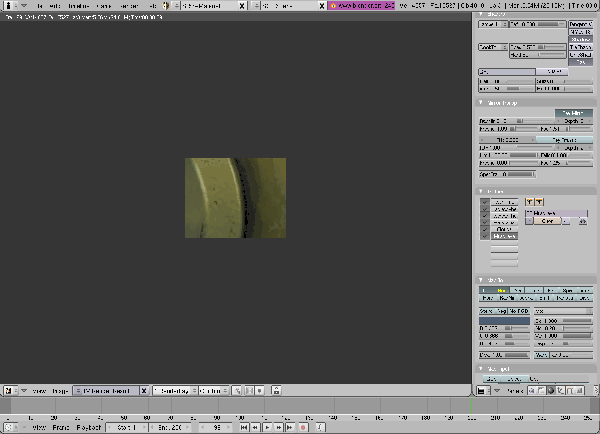
Task: Jump to the start frame in timeline
Action: (244, 427)
